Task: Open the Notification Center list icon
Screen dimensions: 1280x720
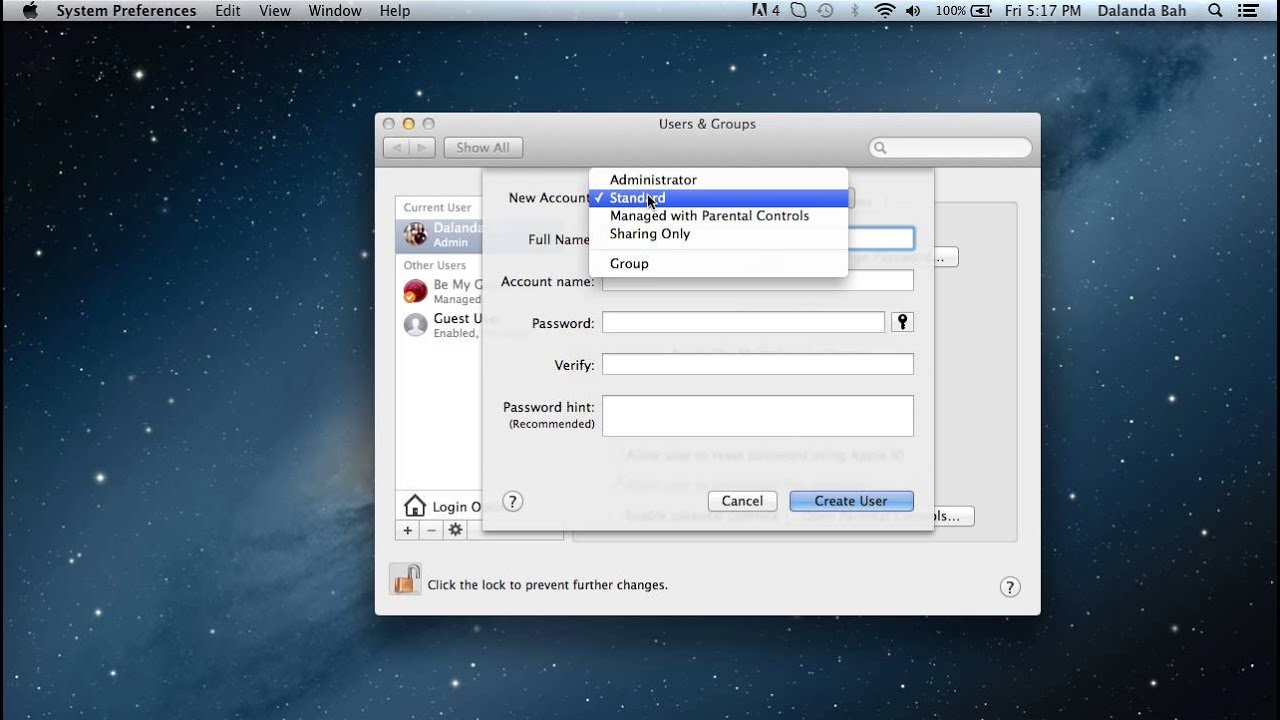Action: (1248, 11)
